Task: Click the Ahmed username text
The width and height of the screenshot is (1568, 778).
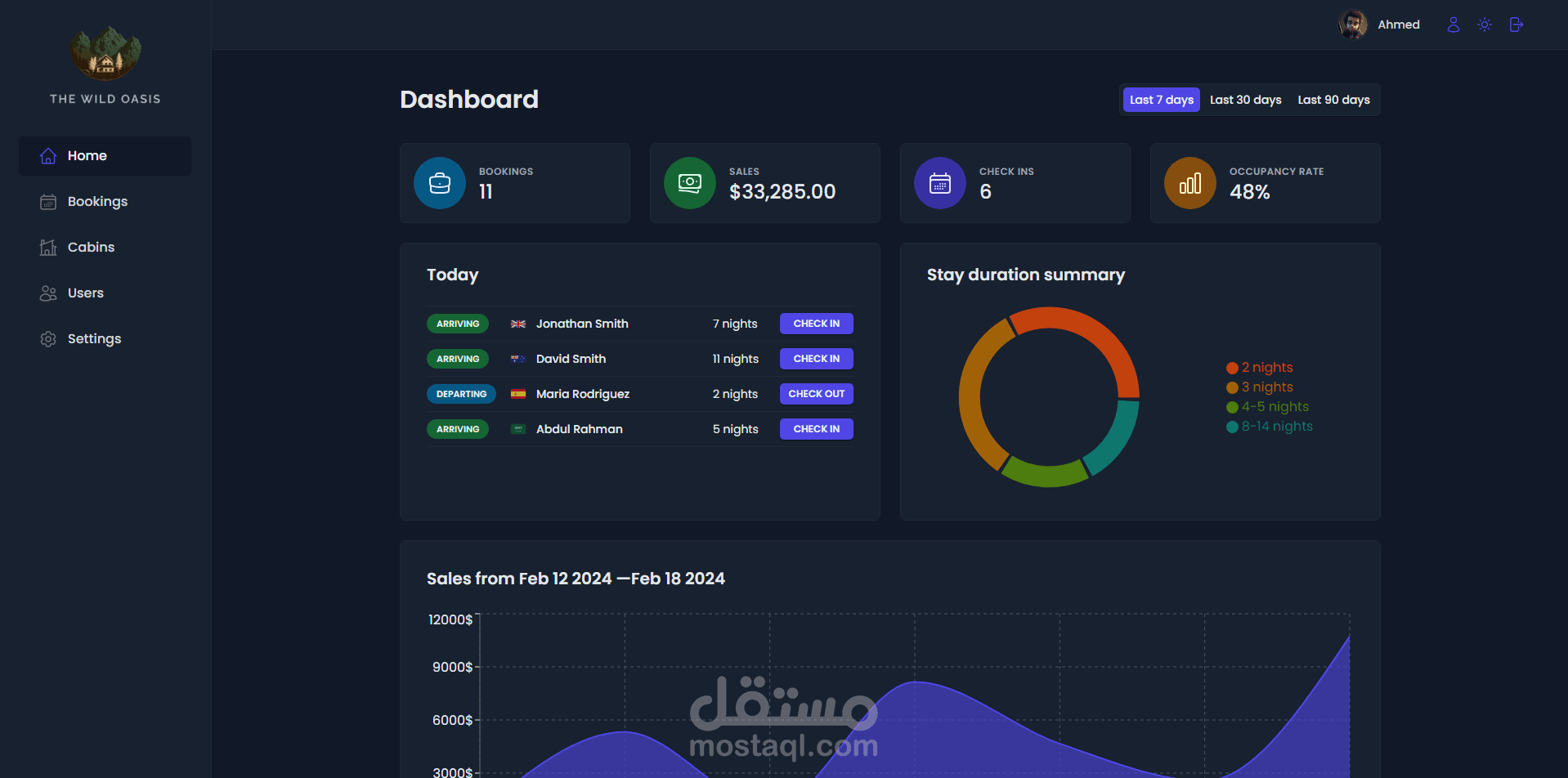Action: (1399, 25)
